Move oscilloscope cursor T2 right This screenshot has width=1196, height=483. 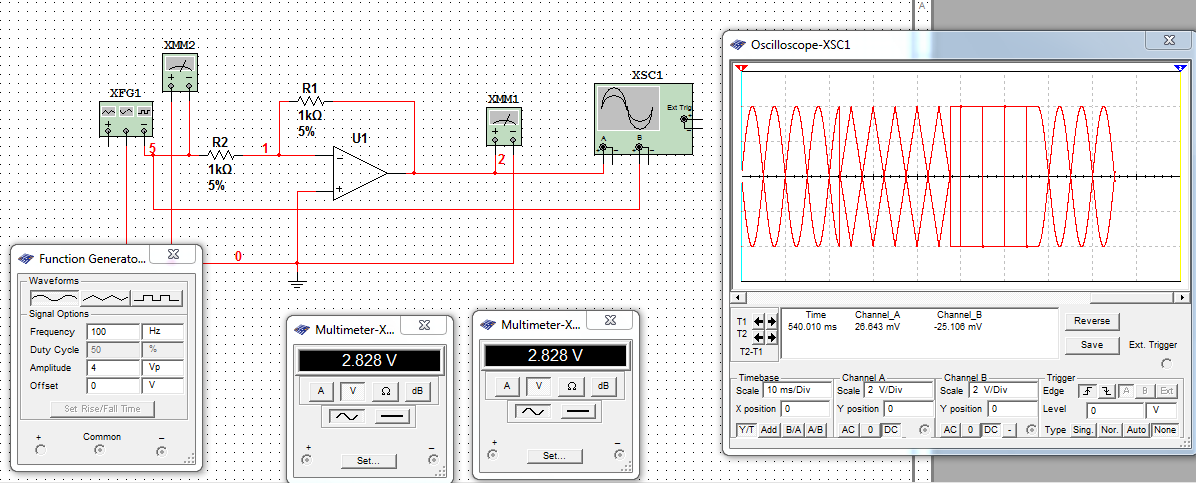tap(771, 336)
